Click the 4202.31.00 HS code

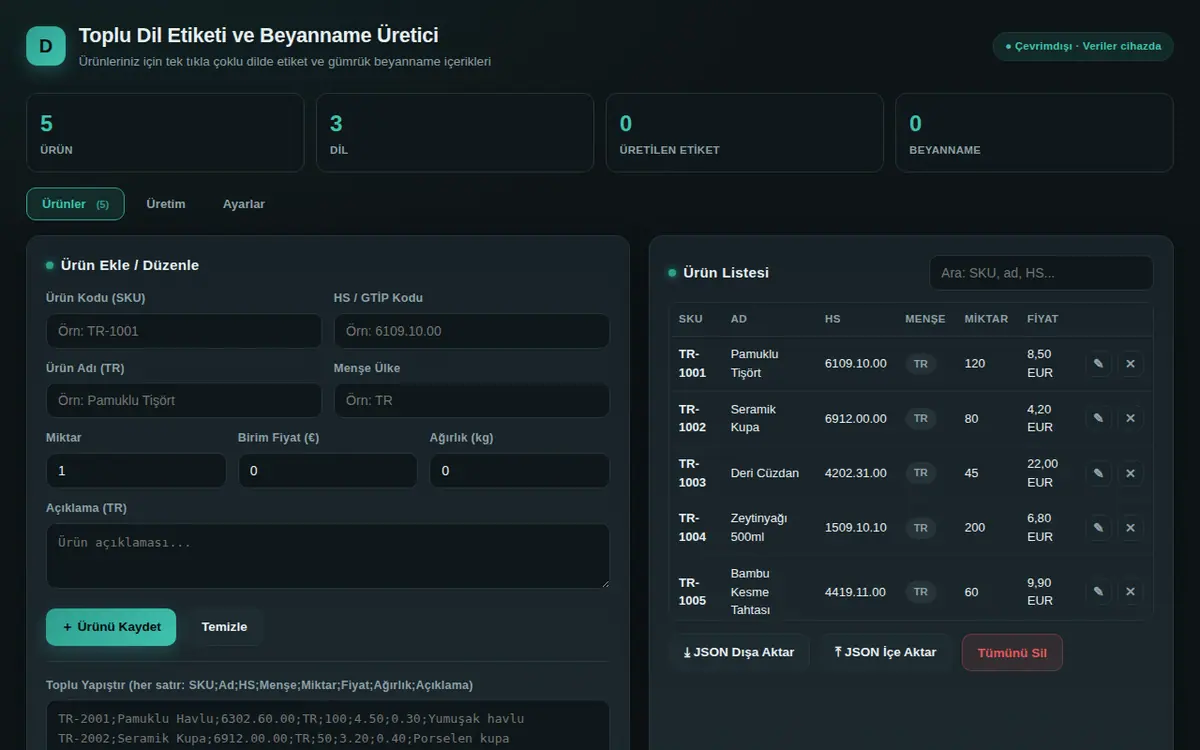tap(856, 473)
